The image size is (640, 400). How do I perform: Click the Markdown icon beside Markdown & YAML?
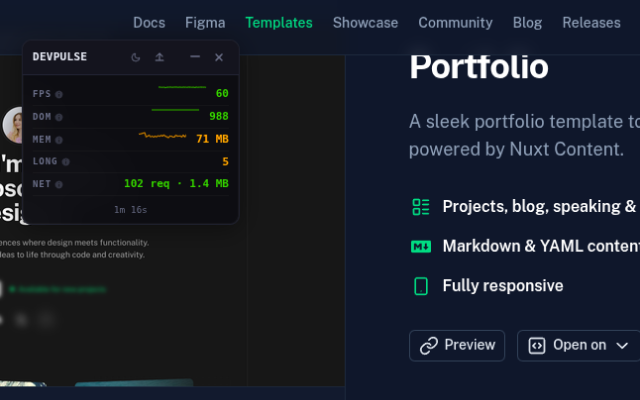421,247
